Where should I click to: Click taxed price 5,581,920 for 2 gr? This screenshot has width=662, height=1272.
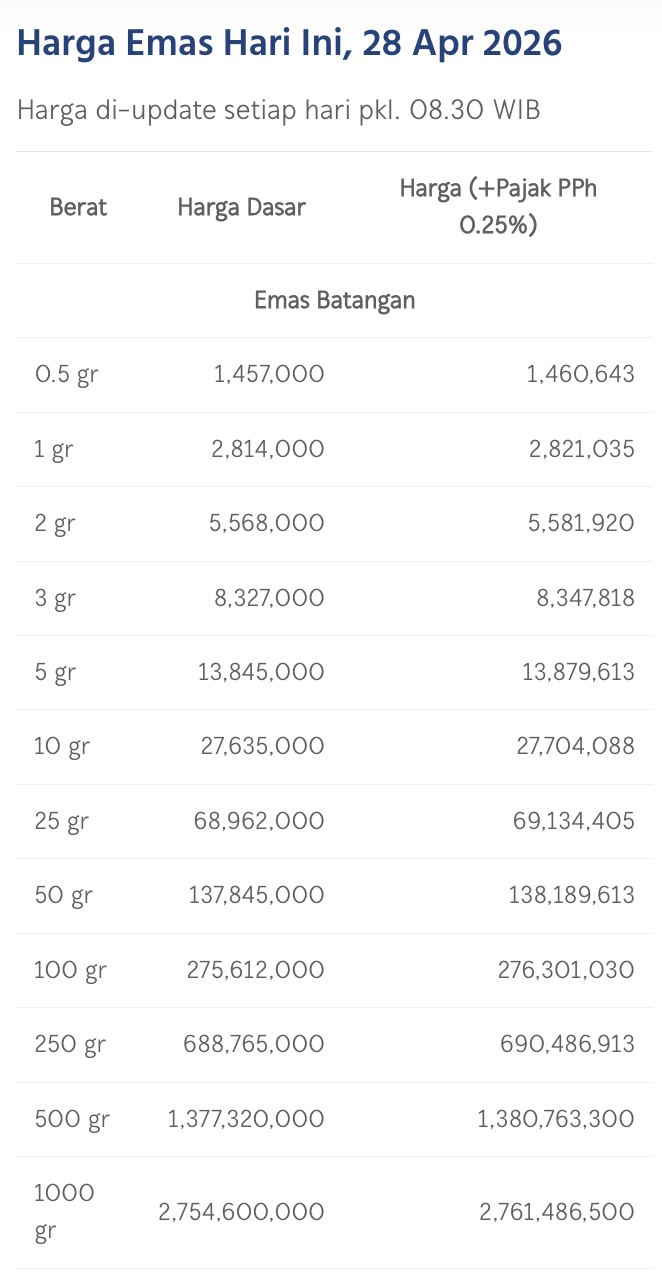point(581,523)
